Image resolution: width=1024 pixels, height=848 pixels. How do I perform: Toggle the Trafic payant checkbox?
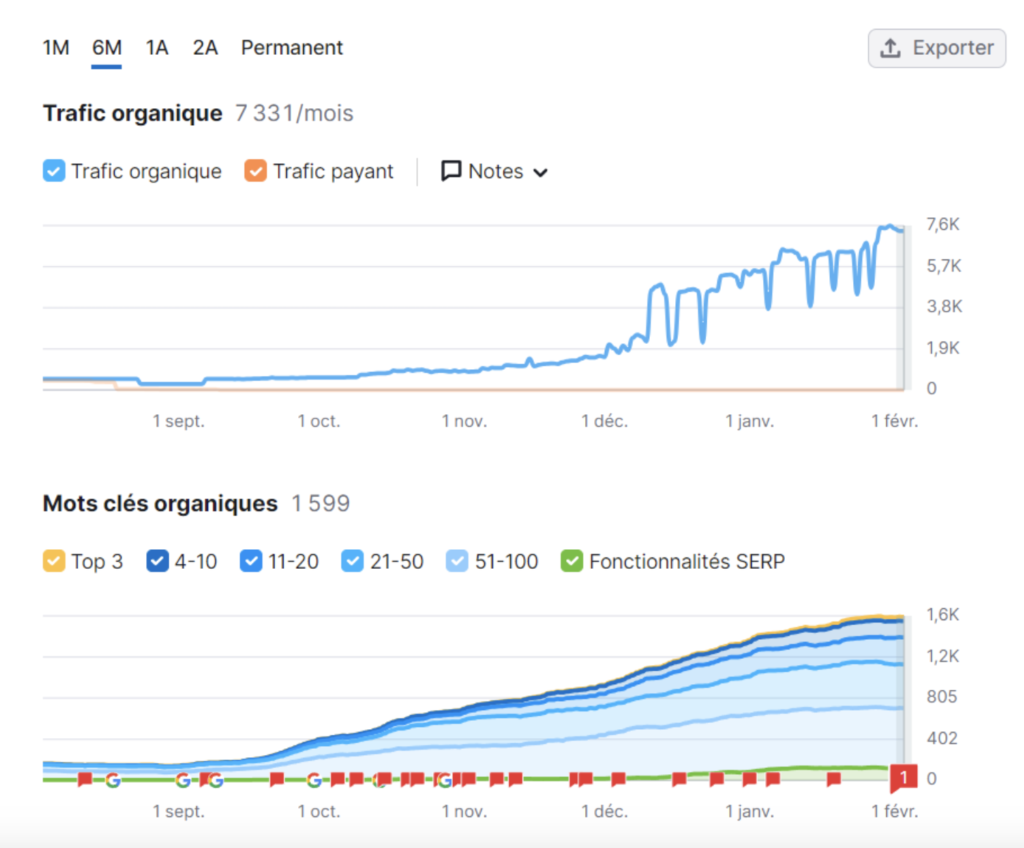click(255, 171)
